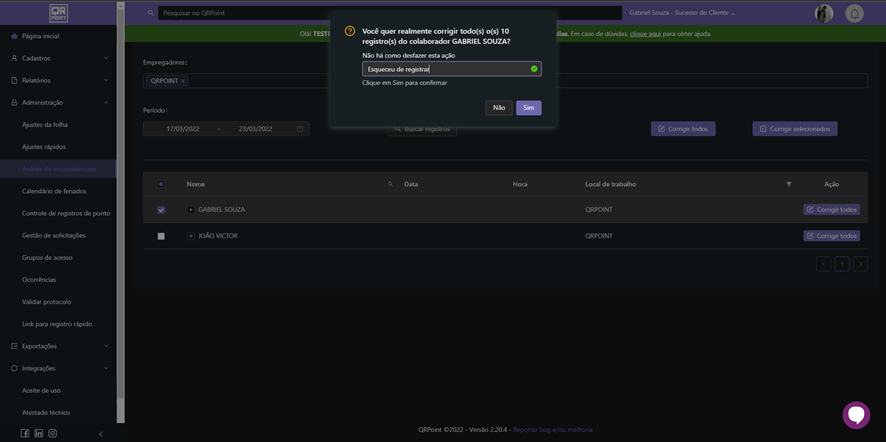Cancel the dialog with the Não button
Image resolution: width=886 pixels, height=442 pixels.
[x=499, y=108]
